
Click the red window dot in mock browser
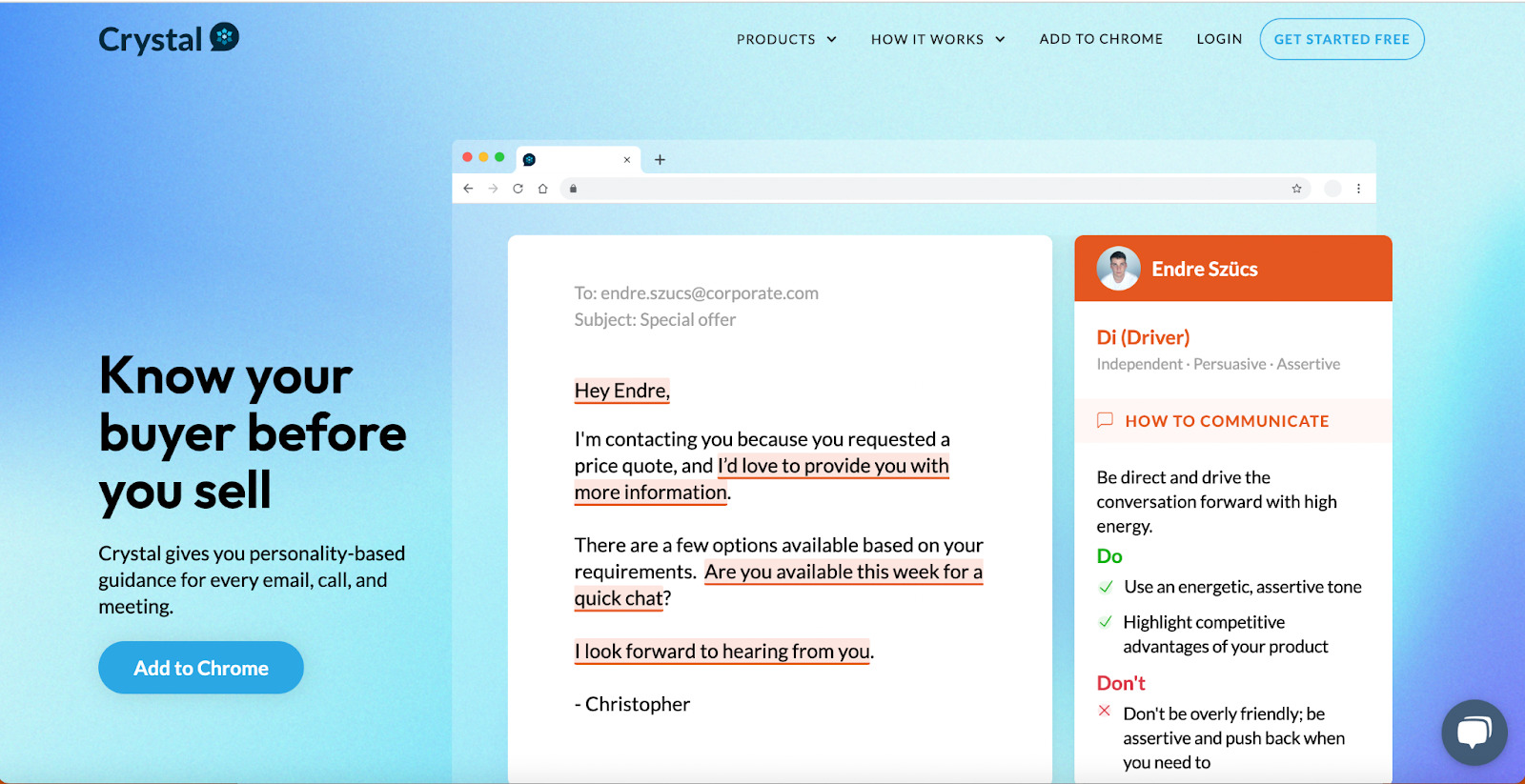click(467, 157)
